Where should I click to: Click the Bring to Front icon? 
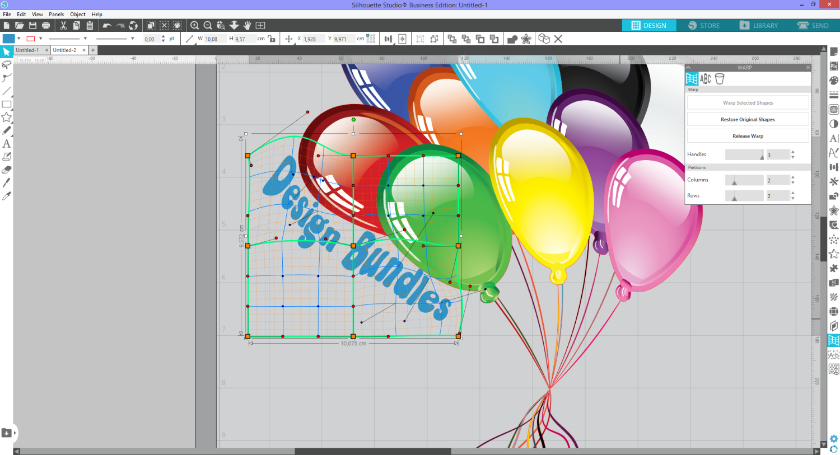tap(452, 39)
